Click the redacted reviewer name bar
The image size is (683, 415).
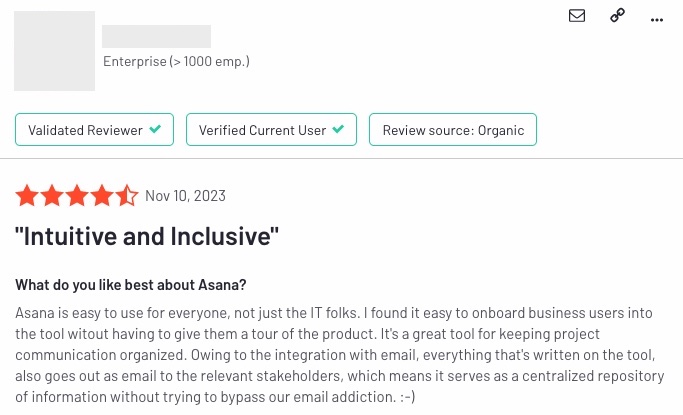(x=156, y=36)
